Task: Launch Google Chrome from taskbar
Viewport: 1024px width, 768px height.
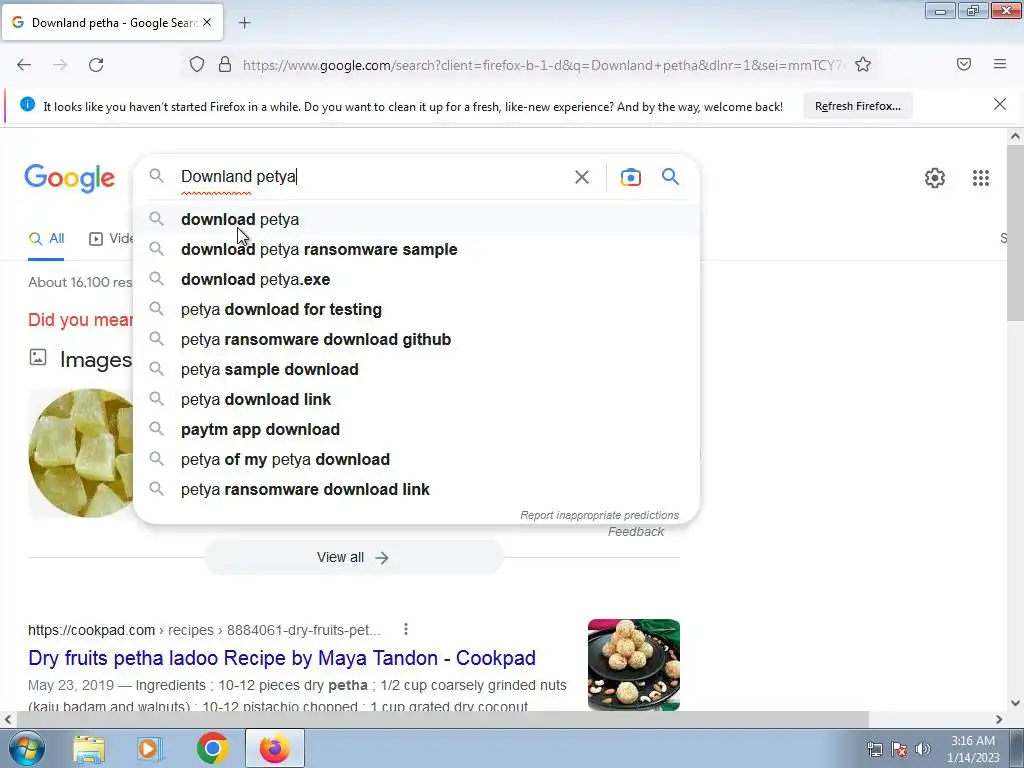Action: click(x=212, y=748)
